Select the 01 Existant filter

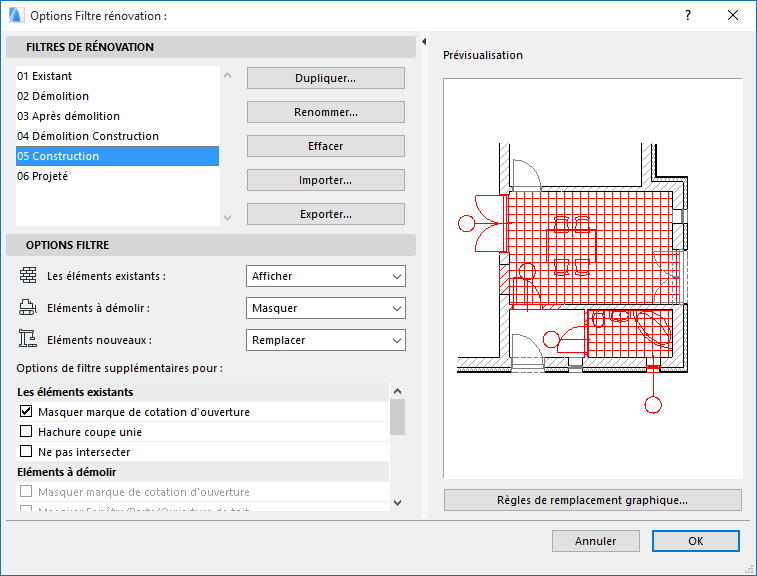tap(117, 76)
